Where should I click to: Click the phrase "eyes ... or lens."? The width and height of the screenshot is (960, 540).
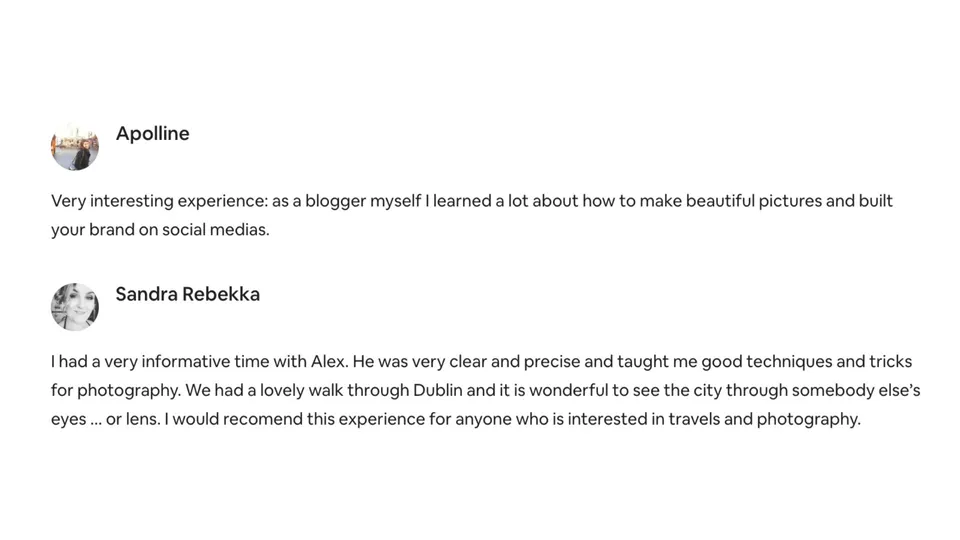[x=105, y=419]
